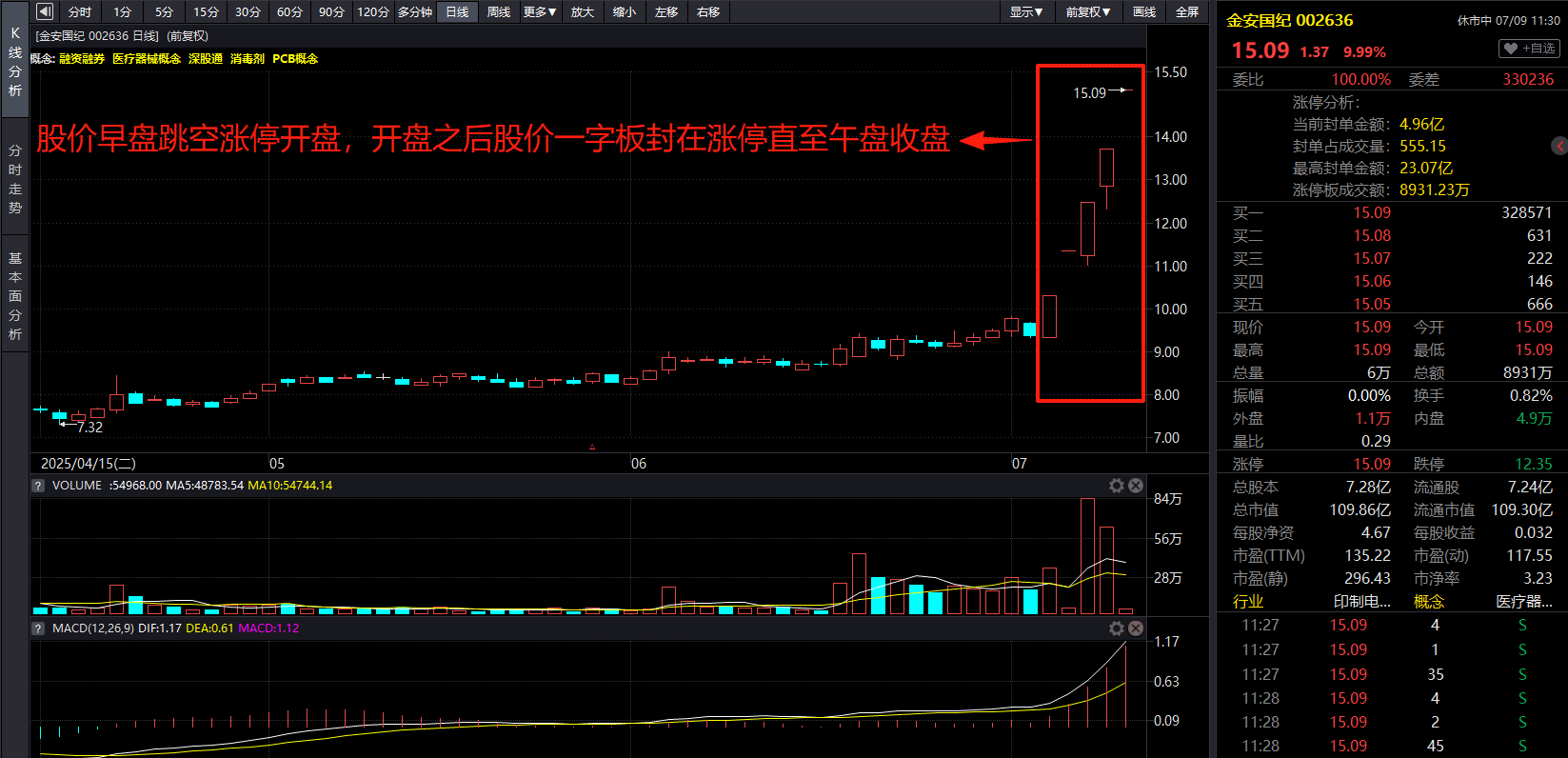The width and height of the screenshot is (1568, 758).
Task: Click the 跌停 limit-down price 12.35
Action: (x=1534, y=465)
